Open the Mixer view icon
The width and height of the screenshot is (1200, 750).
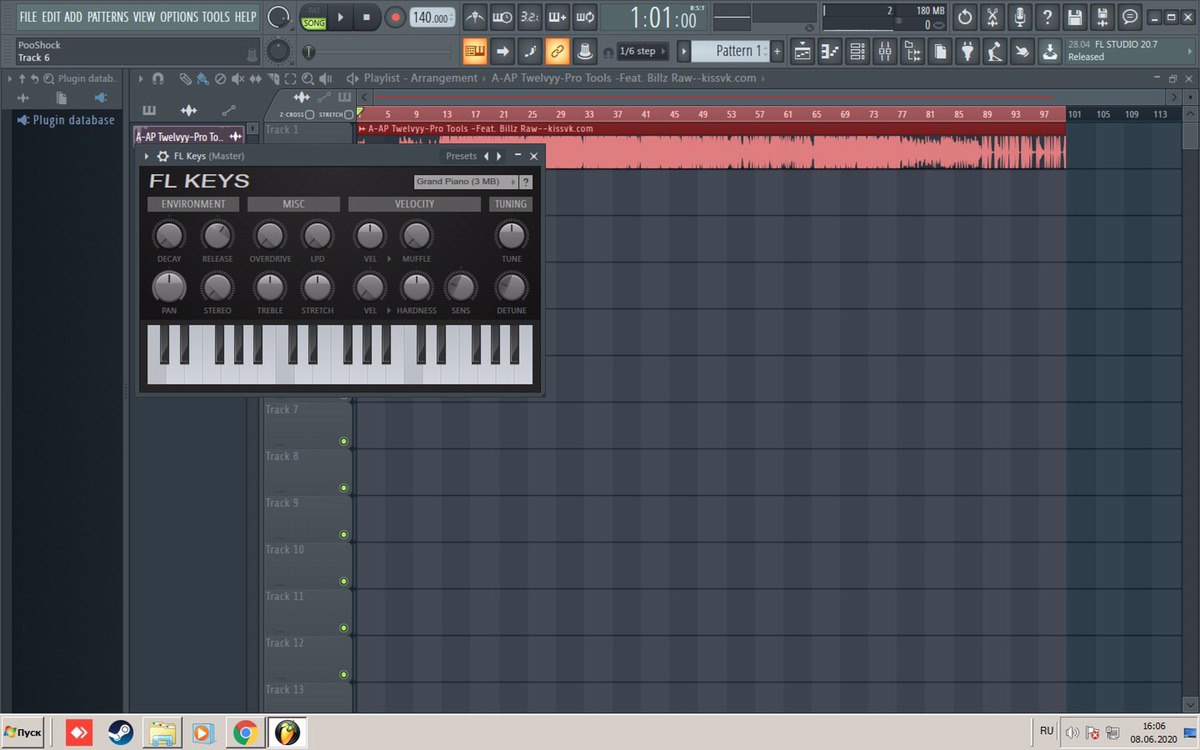[x=885, y=50]
